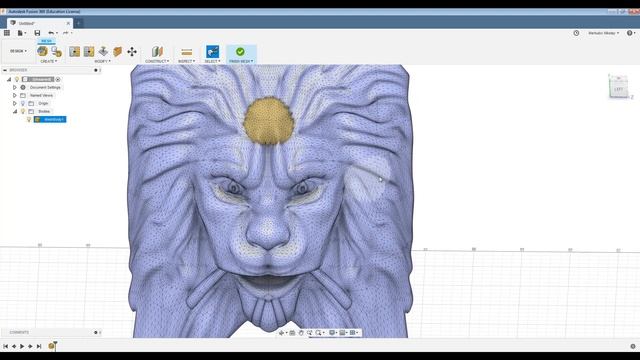The height and width of the screenshot is (360, 640).
Task: Save the document with the floppy icon
Action: (x=37, y=33)
